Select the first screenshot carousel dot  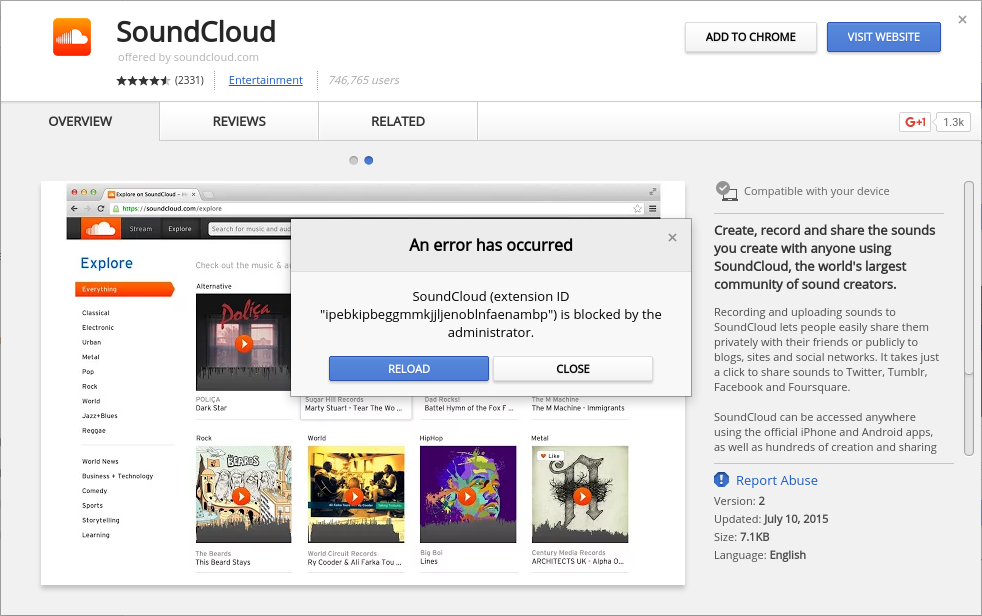pos(354,160)
